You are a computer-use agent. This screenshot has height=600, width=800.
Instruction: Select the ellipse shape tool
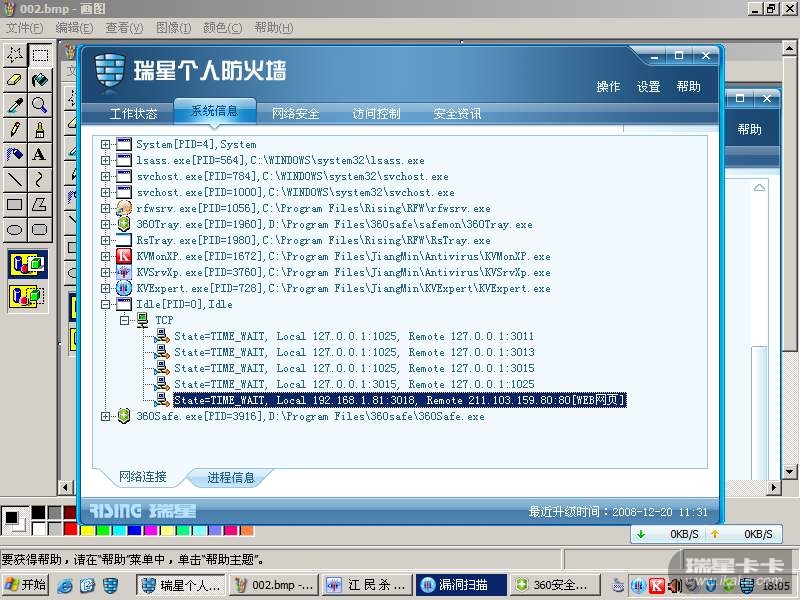15,230
